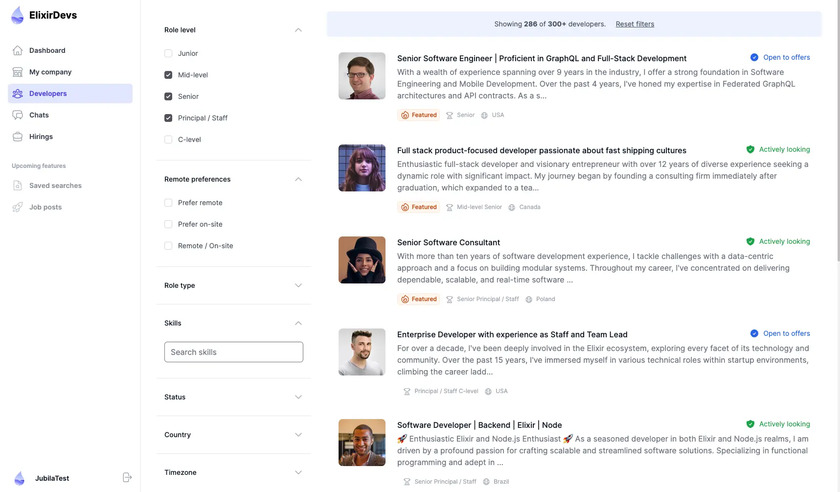This screenshot has width=840, height=492.
Task: Uncheck the Mid-level role checkbox
Action: pos(168,75)
